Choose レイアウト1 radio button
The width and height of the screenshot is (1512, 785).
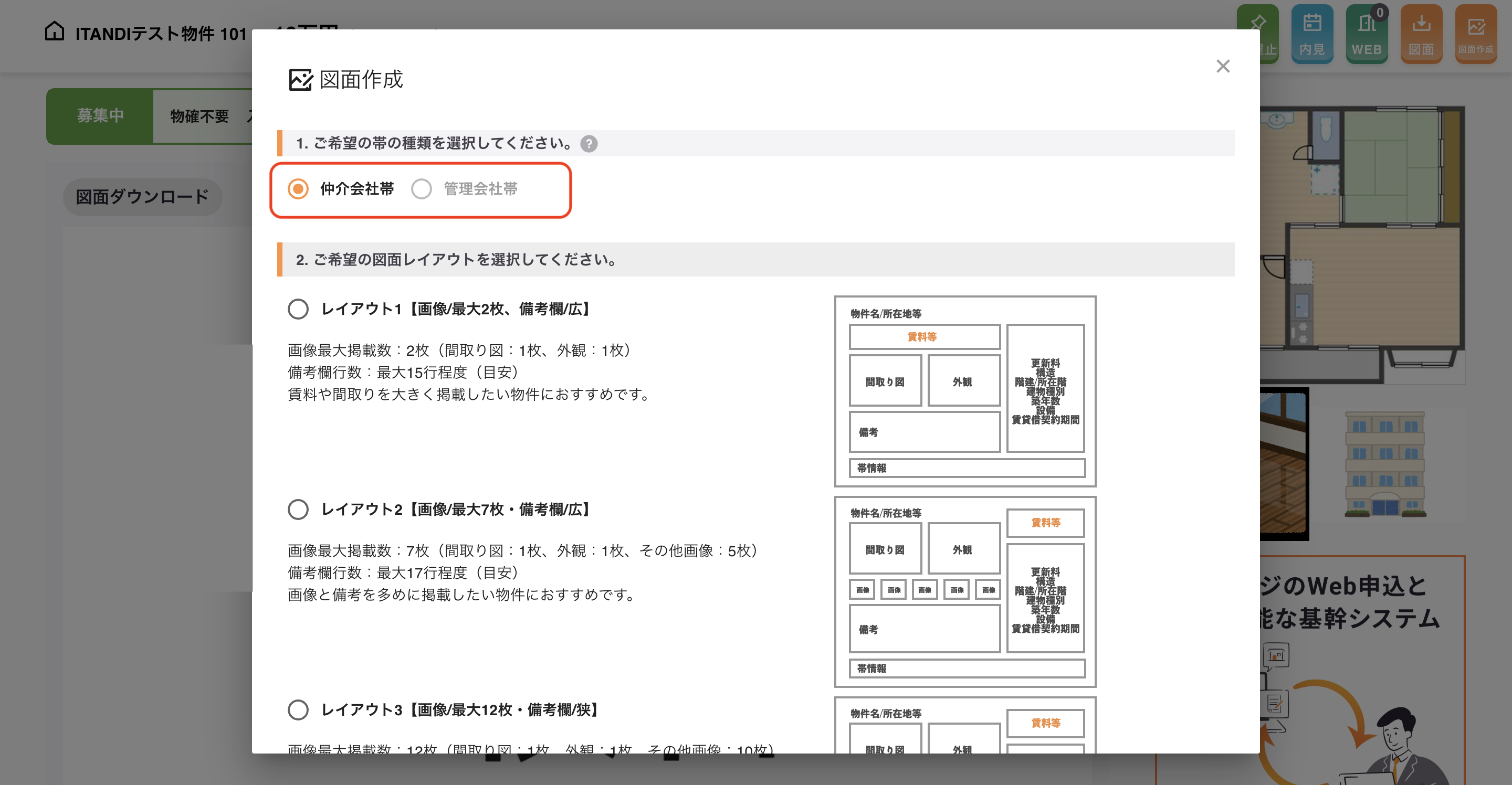coord(298,309)
